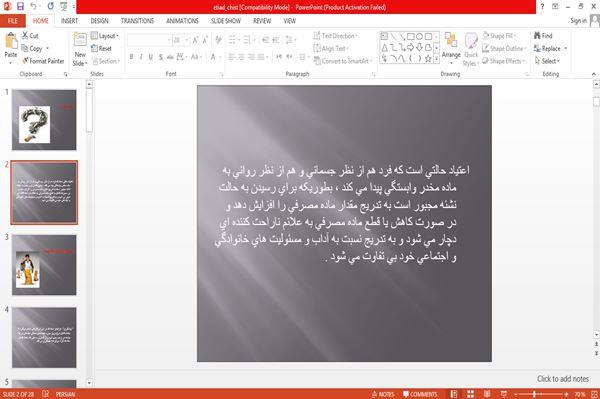Screen dimensions: 600x399
Task: Open Convert to SmartArt dropdown
Action: (x=343, y=61)
